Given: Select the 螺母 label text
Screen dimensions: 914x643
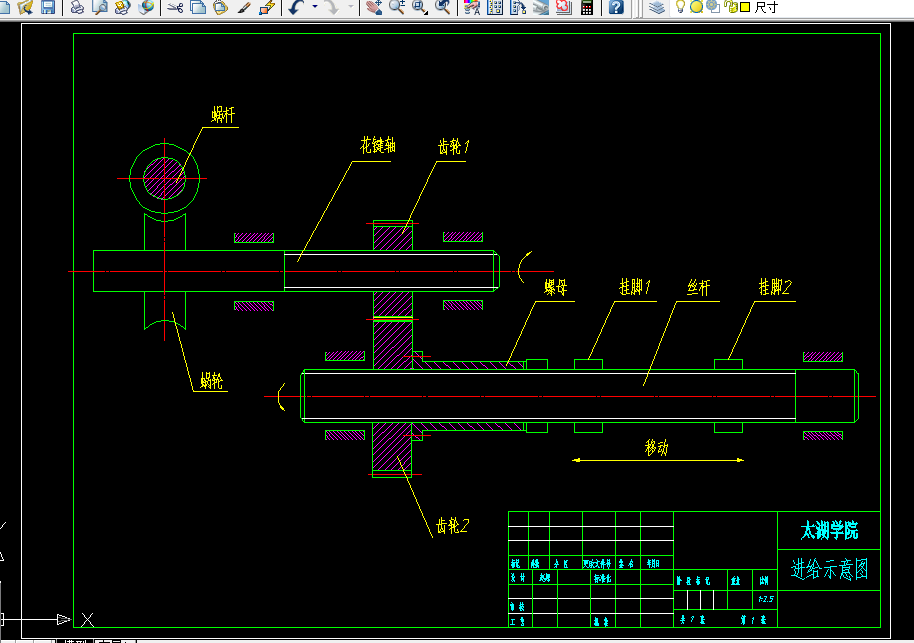Looking at the screenshot, I should (556, 287).
